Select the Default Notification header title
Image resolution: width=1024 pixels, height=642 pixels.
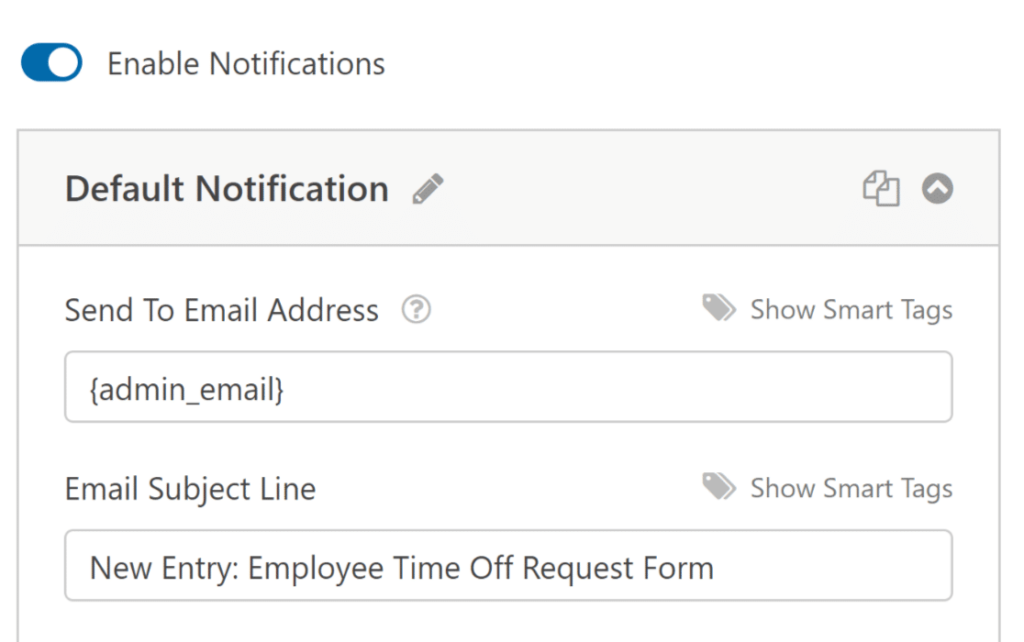click(226, 188)
